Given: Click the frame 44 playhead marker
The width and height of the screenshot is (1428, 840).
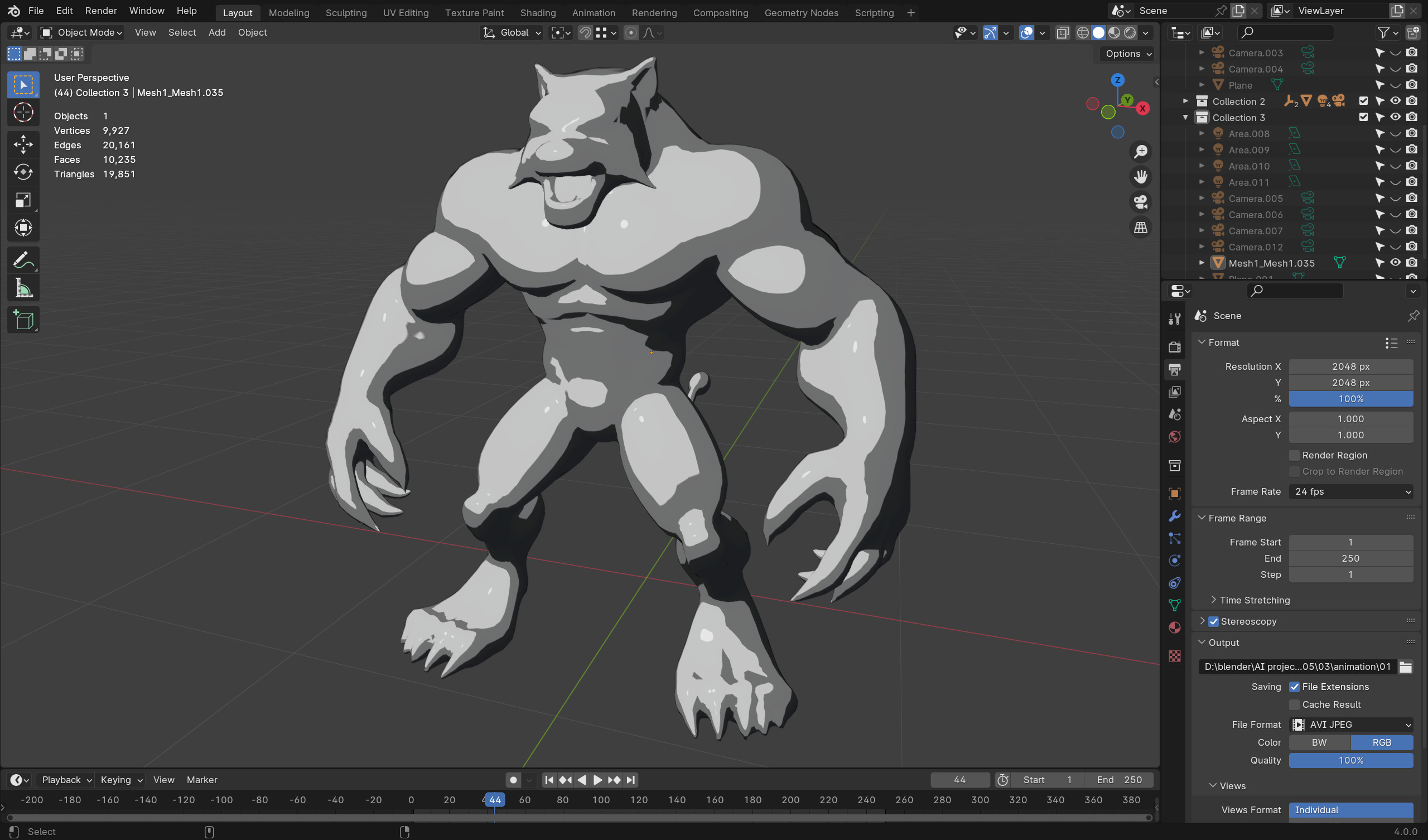Looking at the screenshot, I should pos(495,800).
